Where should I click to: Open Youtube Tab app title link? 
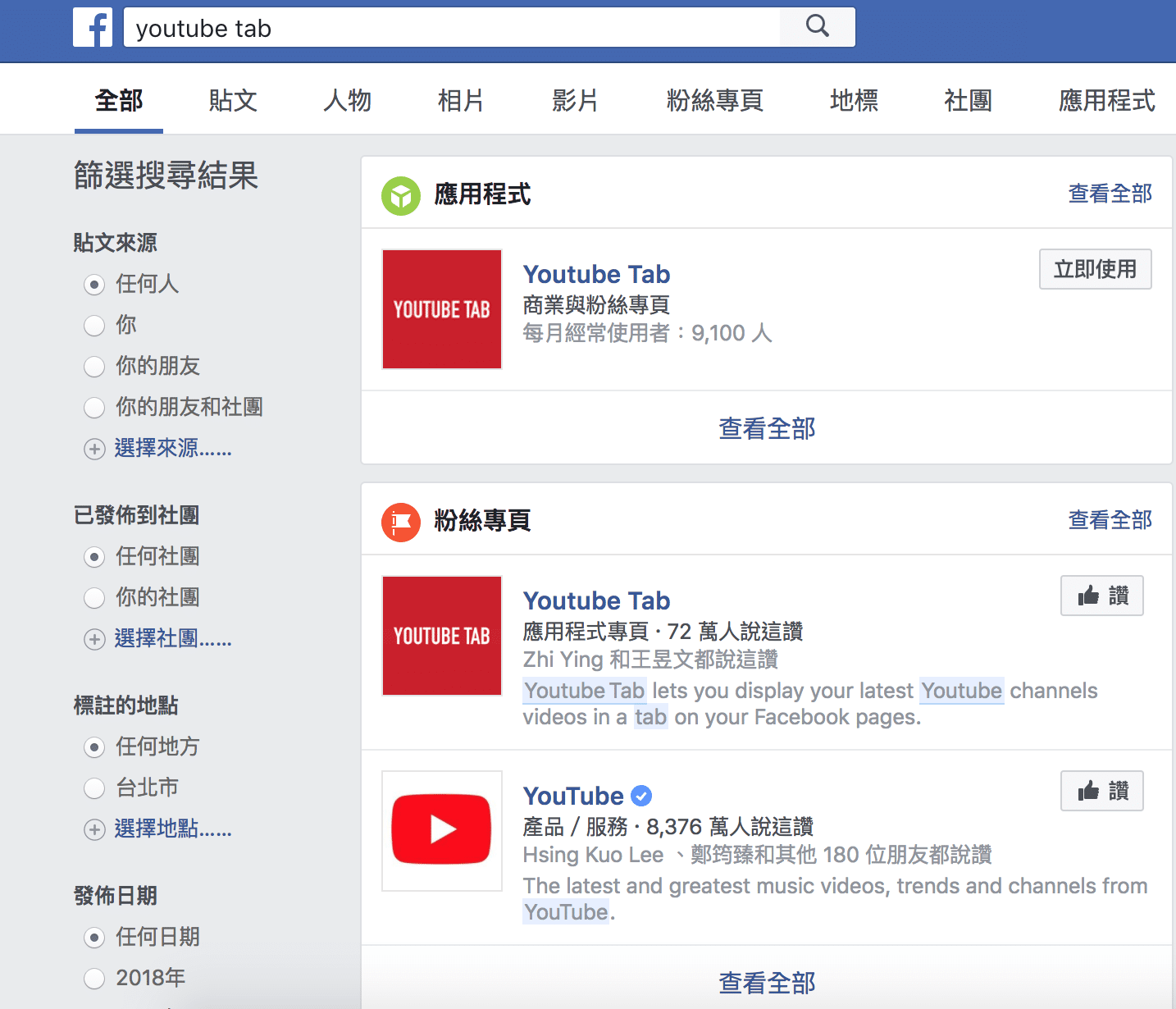pyautogui.click(x=596, y=274)
